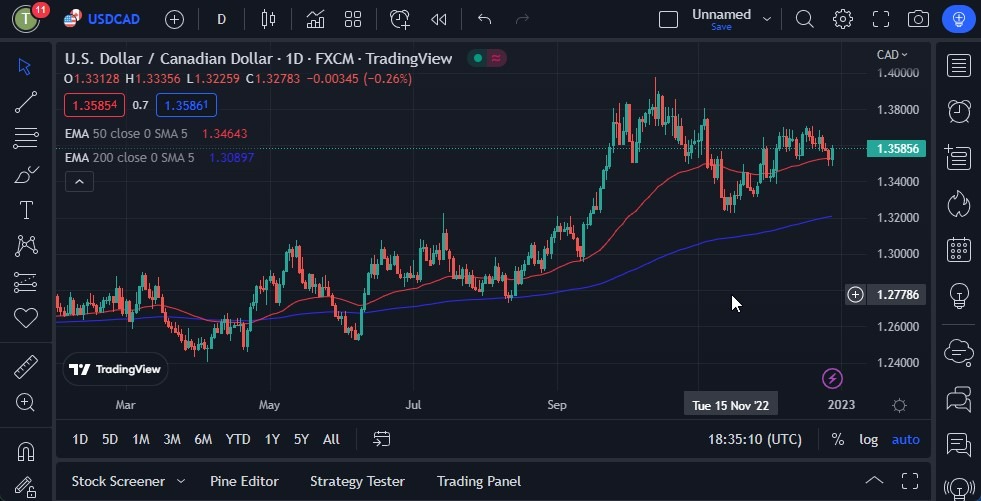This screenshot has width=981, height=501.
Task: Expand the Unnamed layout dropdown arrow
Action: [x=767, y=19]
